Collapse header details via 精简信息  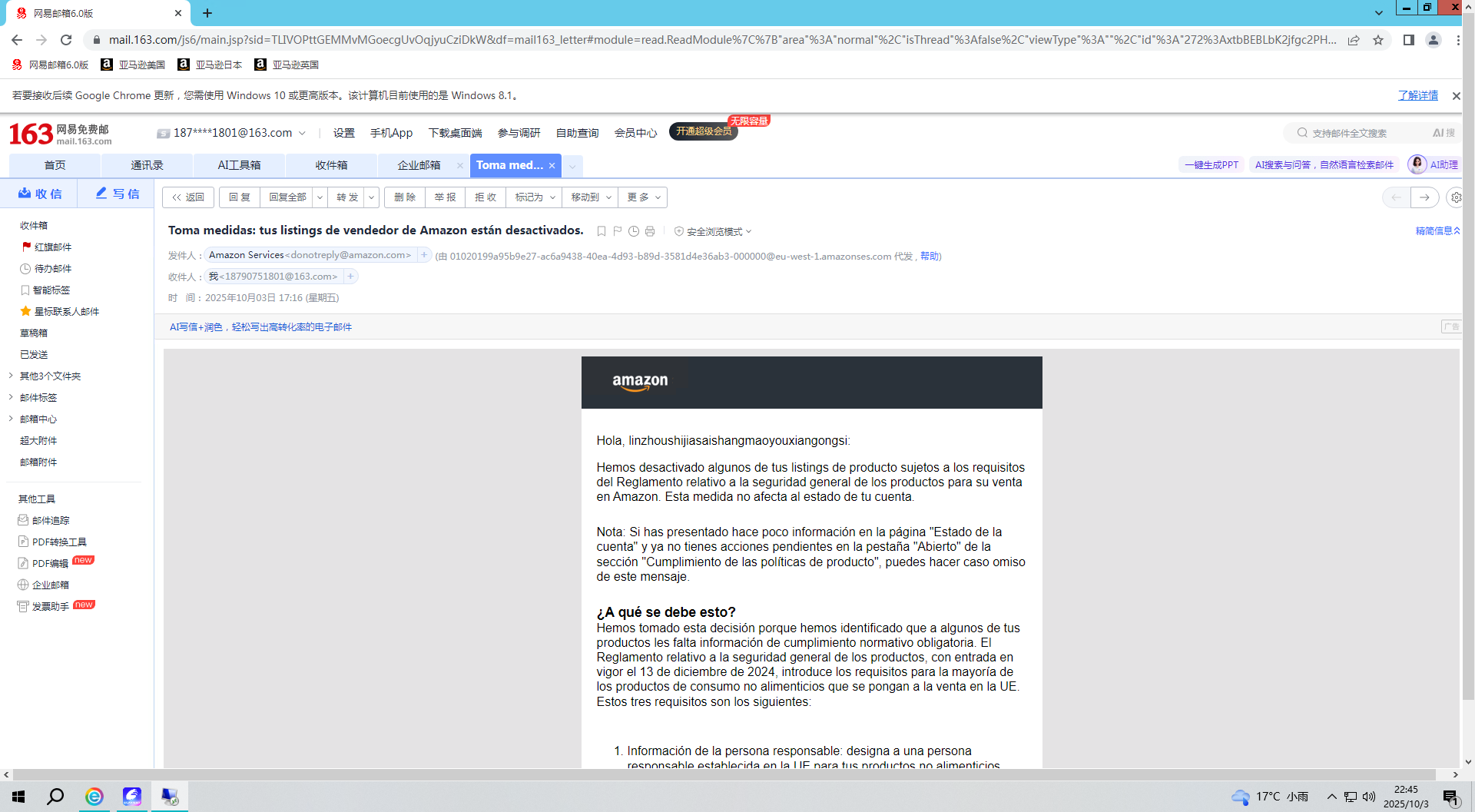tap(1437, 230)
